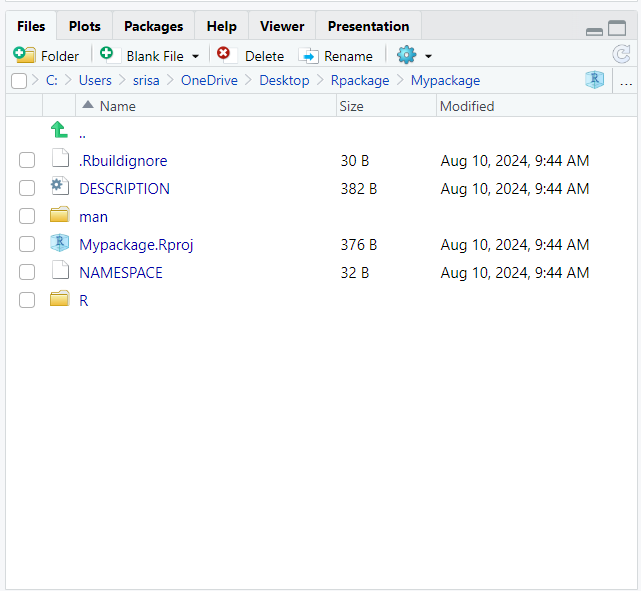Open the DESCRIPTION file
Image resolution: width=641 pixels, height=591 pixels.
(124, 188)
